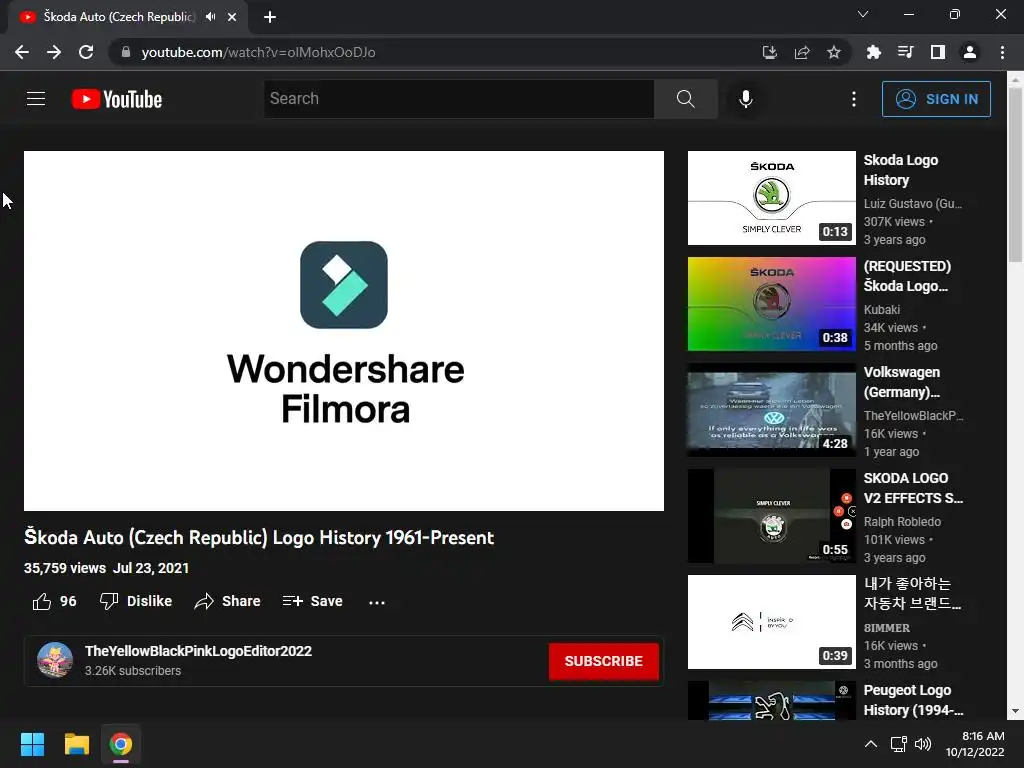The height and width of the screenshot is (768, 1024).
Task: Mute tab via speaker icon
Action: pyautogui.click(x=210, y=17)
